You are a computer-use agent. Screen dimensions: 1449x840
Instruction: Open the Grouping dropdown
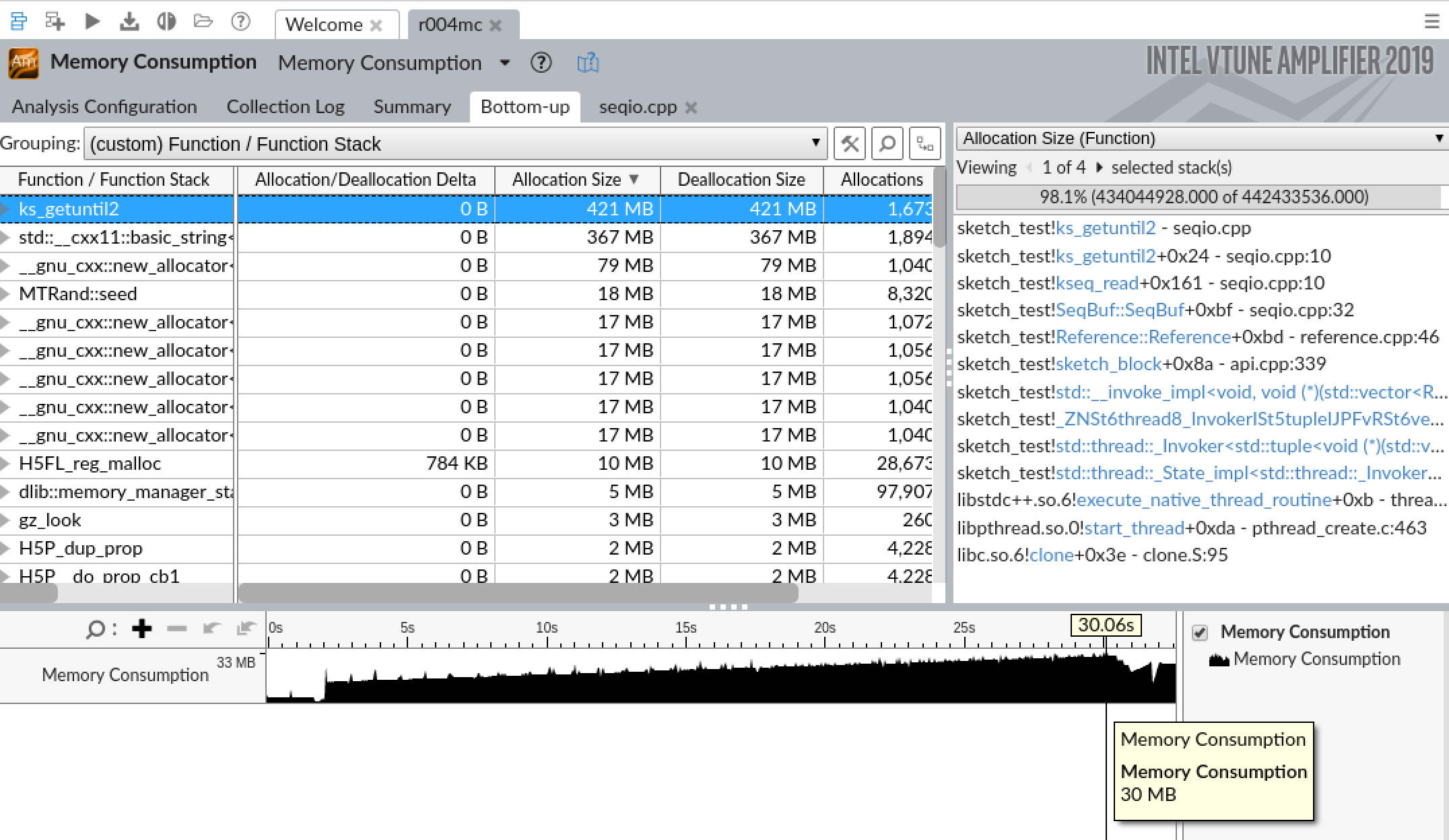tap(815, 143)
